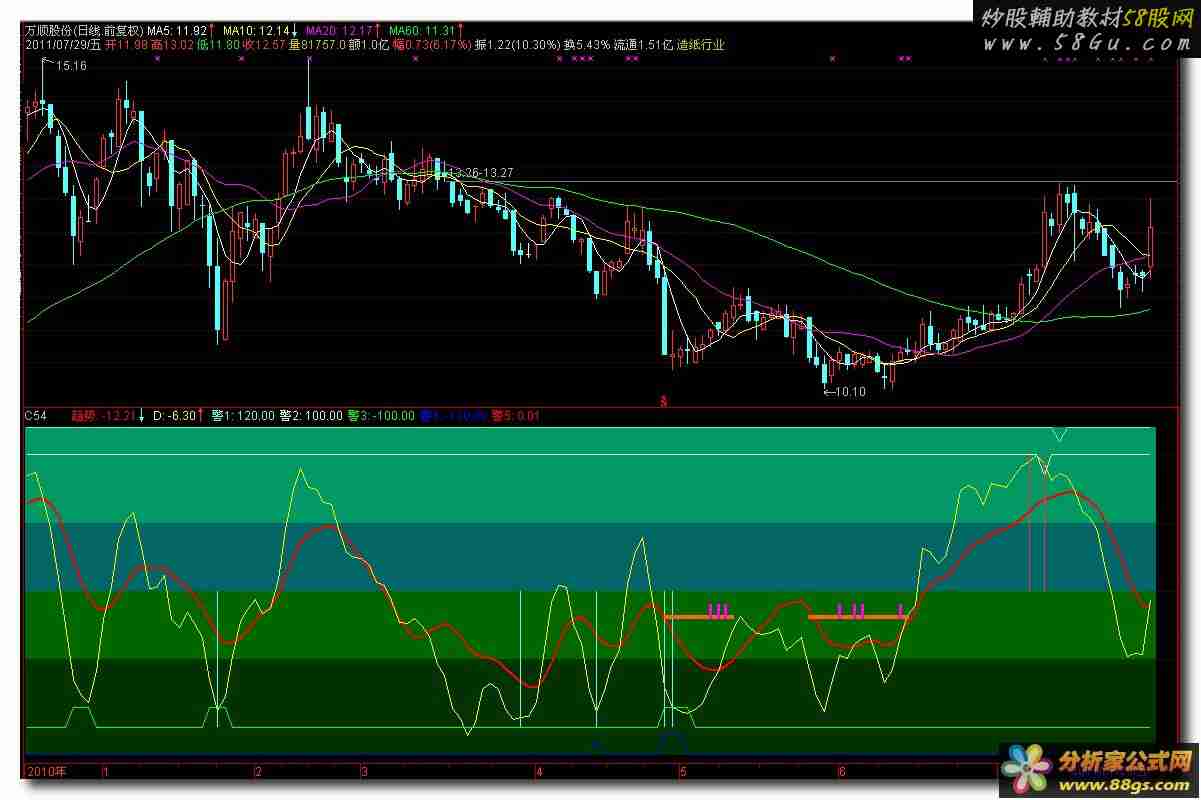Screen dimensions: 1201x800
Task: Jump to month 6 on the time axis
Action: pos(842,772)
